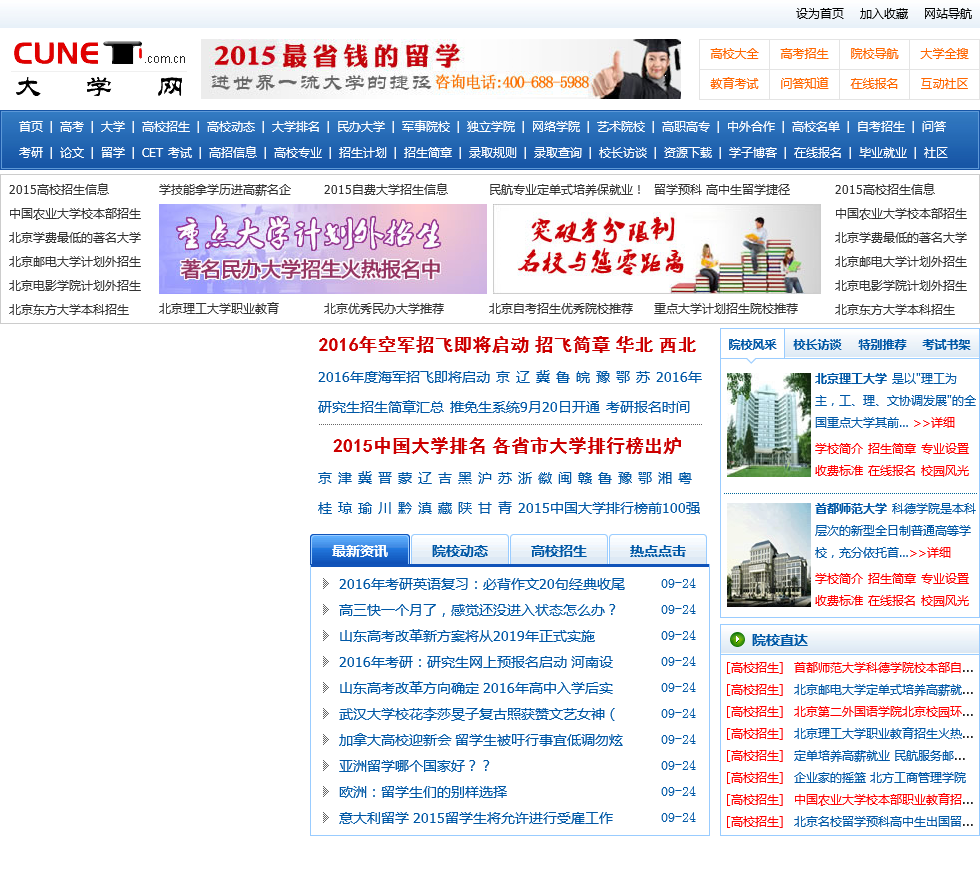Click arrow bullet before 欧洲：留学生们的别样选择
Screen dimensions: 980x891
pyautogui.click(x=325, y=792)
